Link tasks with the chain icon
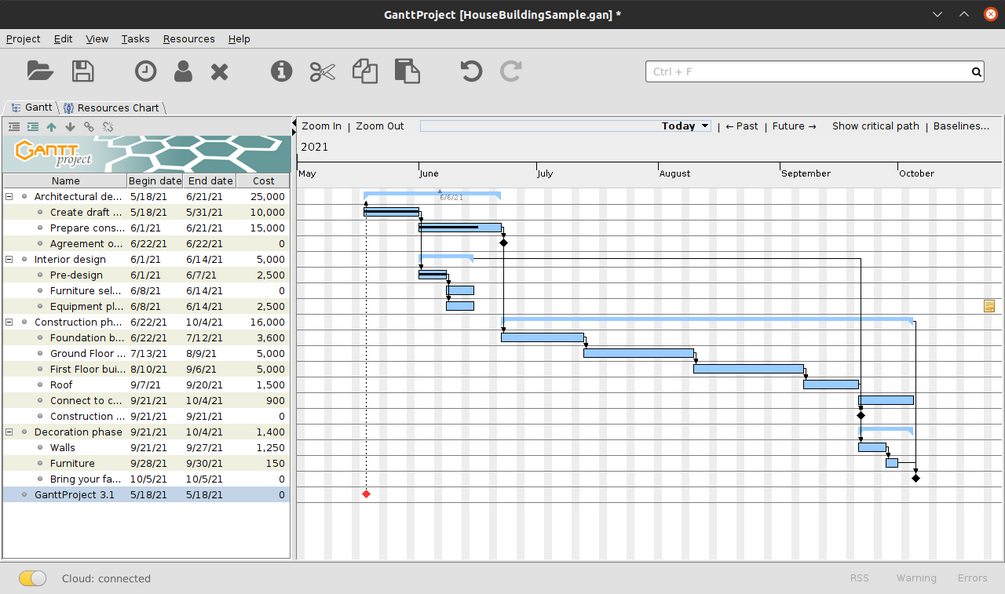 point(89,127)
